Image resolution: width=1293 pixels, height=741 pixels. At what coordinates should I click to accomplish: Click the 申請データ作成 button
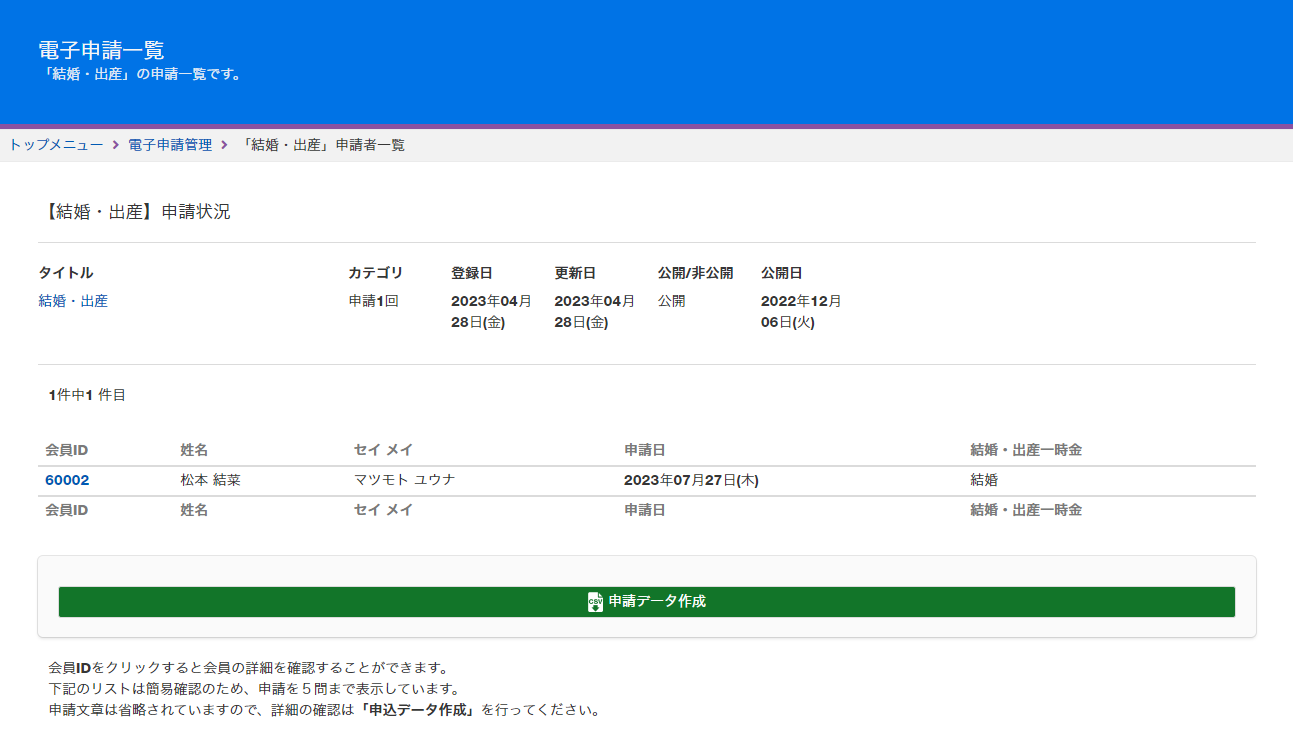click(x=647, y=602)
